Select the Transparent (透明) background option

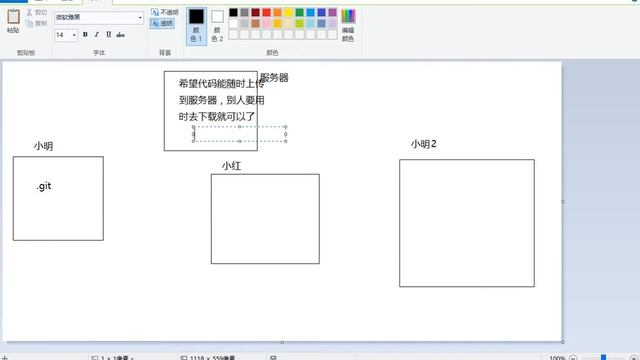click(162, 24)
